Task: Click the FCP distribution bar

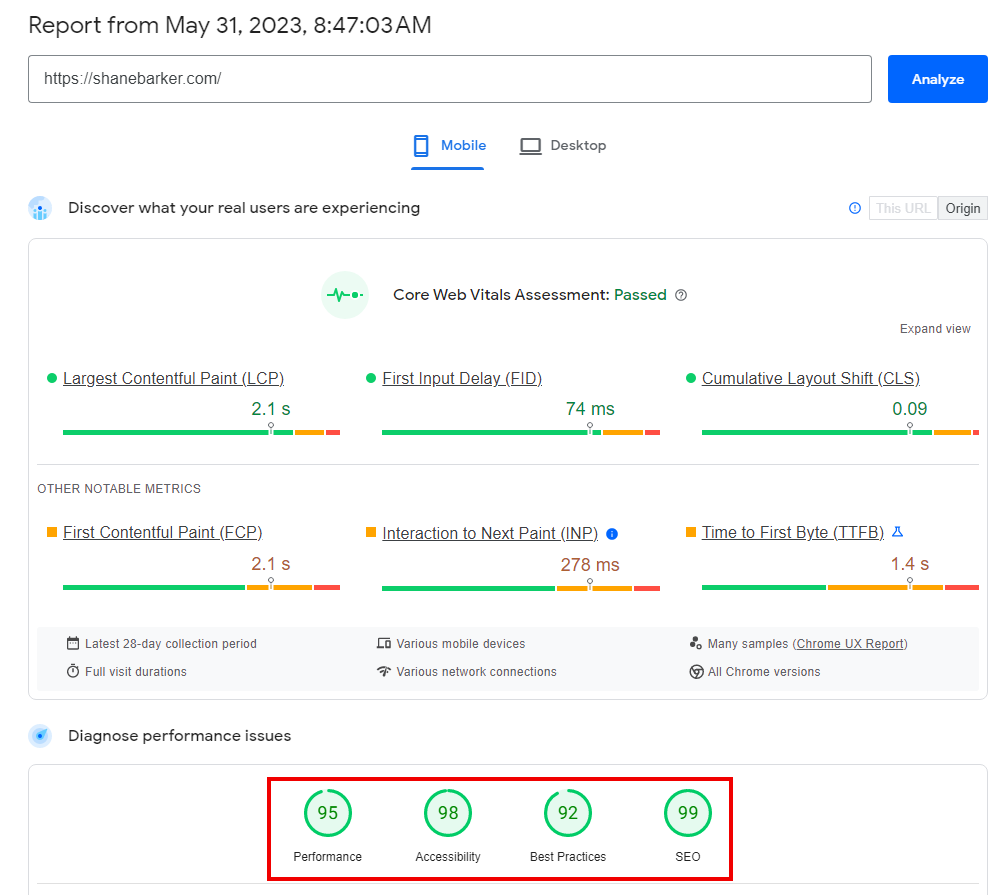Action: coord(201,587)
